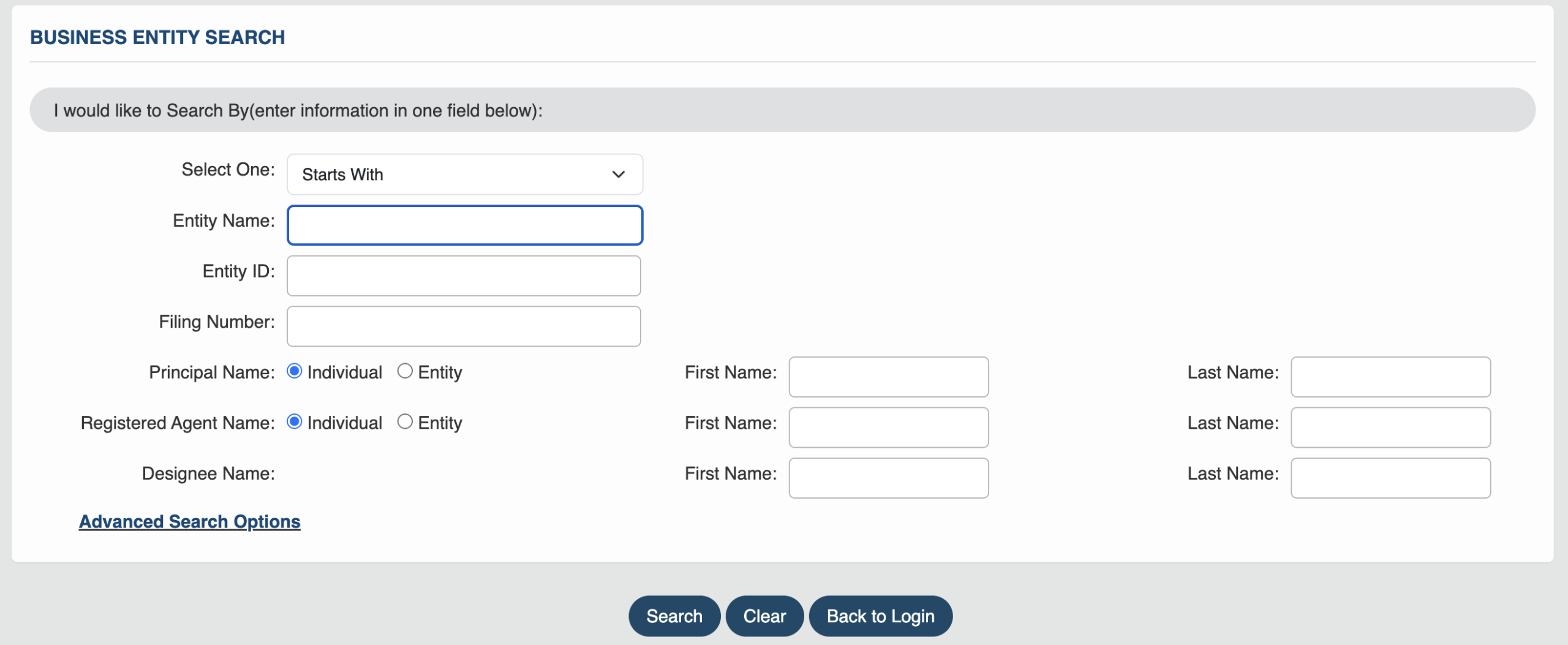Screen dimensions: 1568x645
Task: Open the Select One dropdown
Action: pyautogui.click(x=464, y=175)
